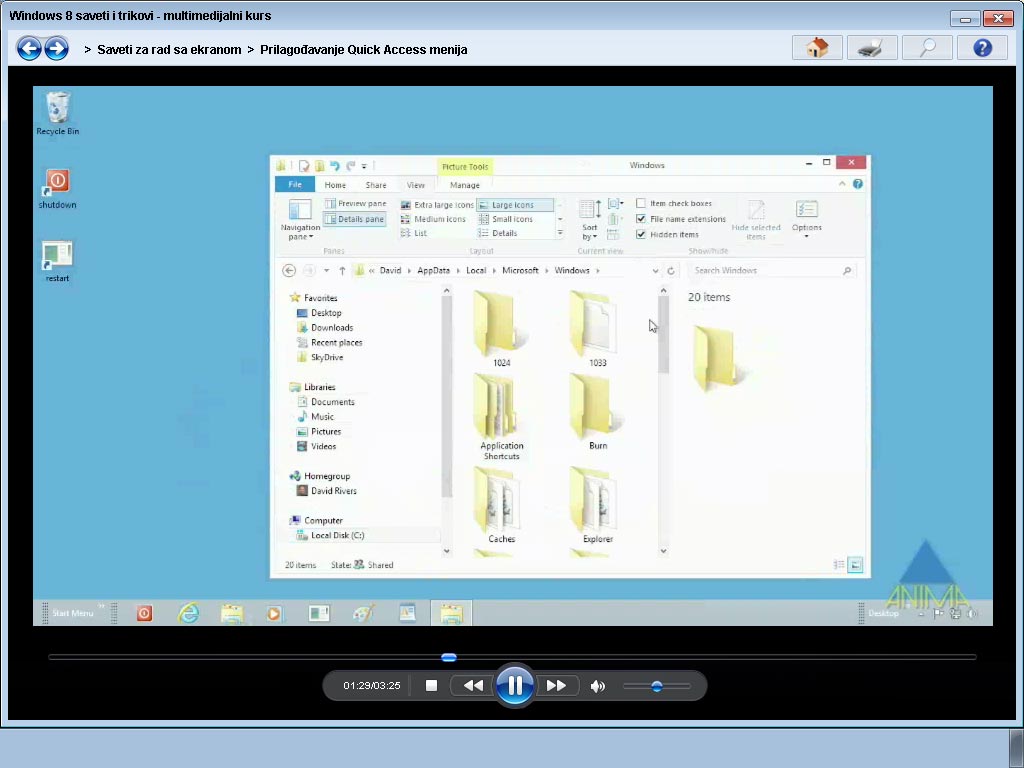Open the Options icon in the ribbon

pos(805,213)
